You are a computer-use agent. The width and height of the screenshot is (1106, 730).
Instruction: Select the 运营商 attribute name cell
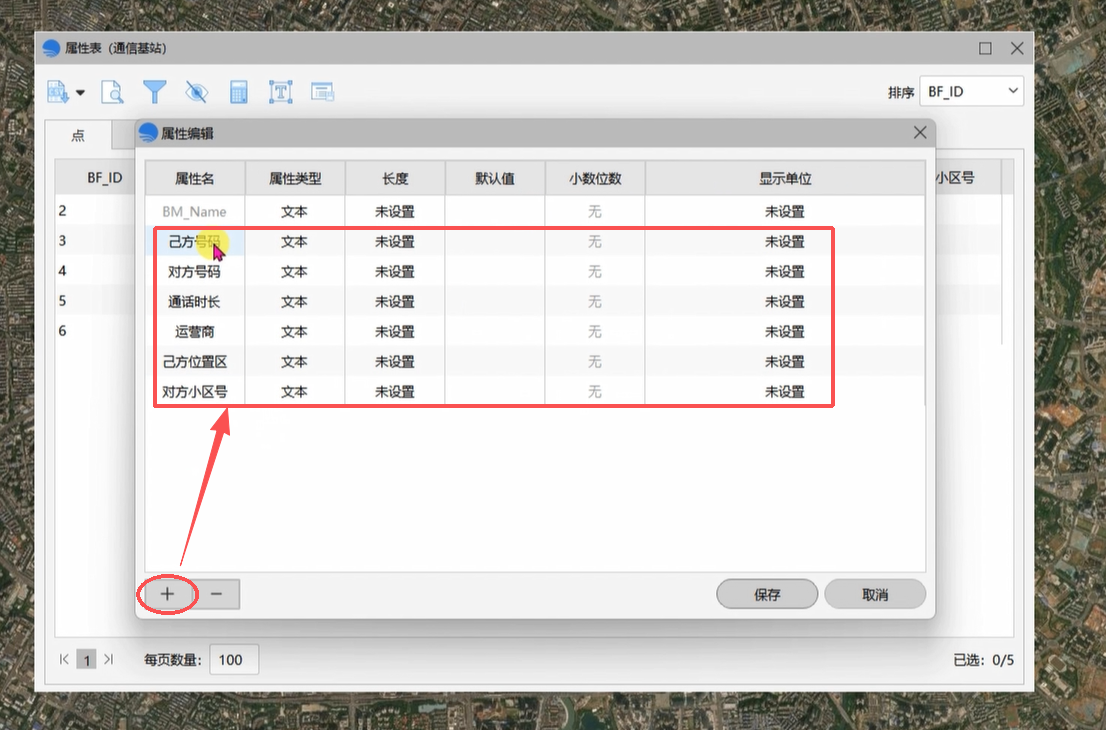click(195, 331)
